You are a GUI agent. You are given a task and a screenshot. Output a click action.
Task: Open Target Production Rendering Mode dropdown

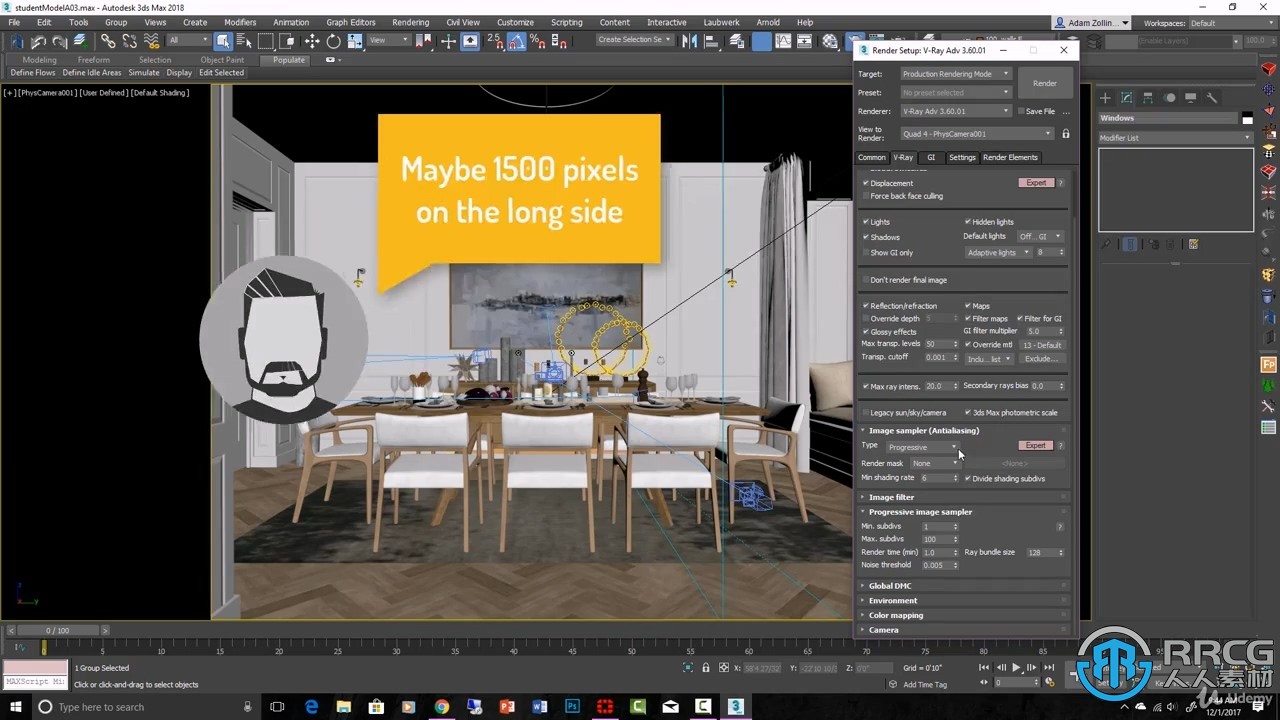pos(956,74)
